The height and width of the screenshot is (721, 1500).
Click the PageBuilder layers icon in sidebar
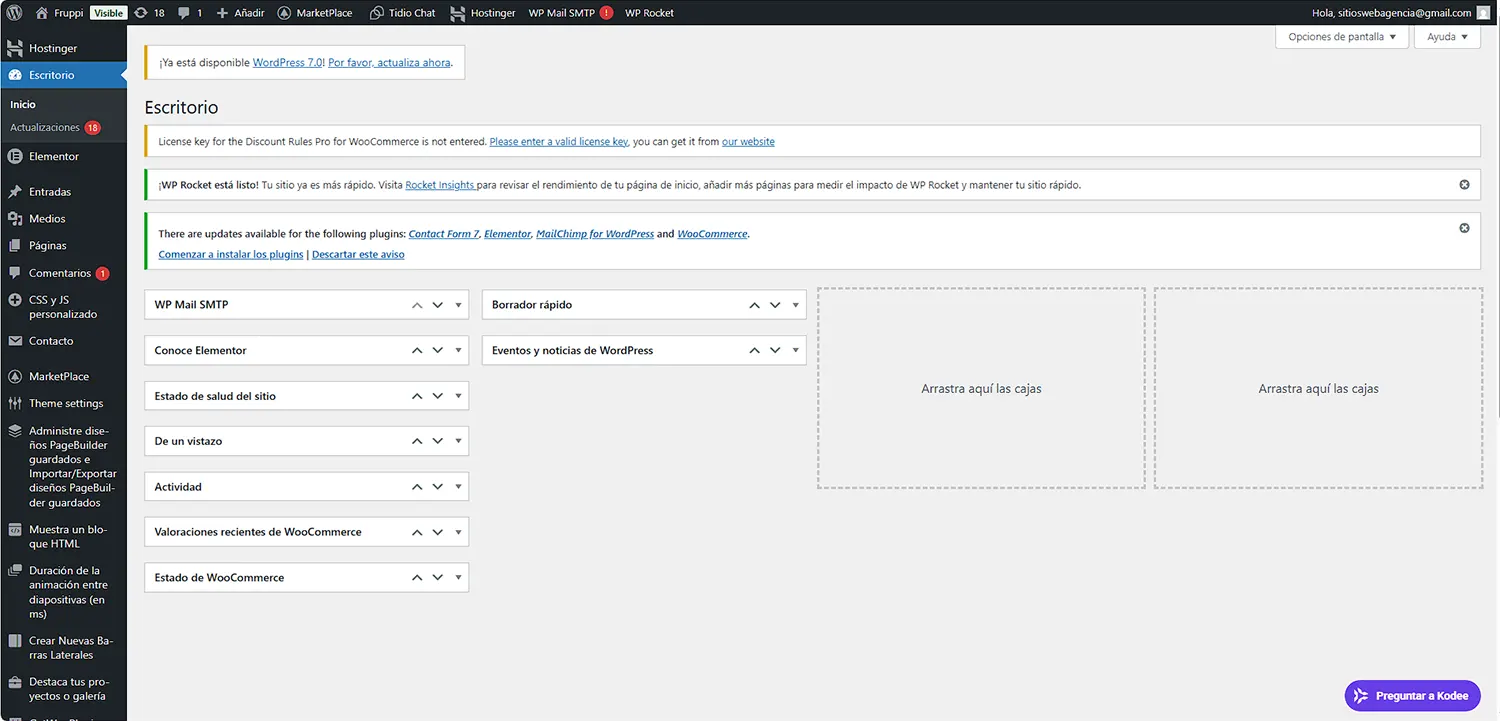tap(15, 432)
